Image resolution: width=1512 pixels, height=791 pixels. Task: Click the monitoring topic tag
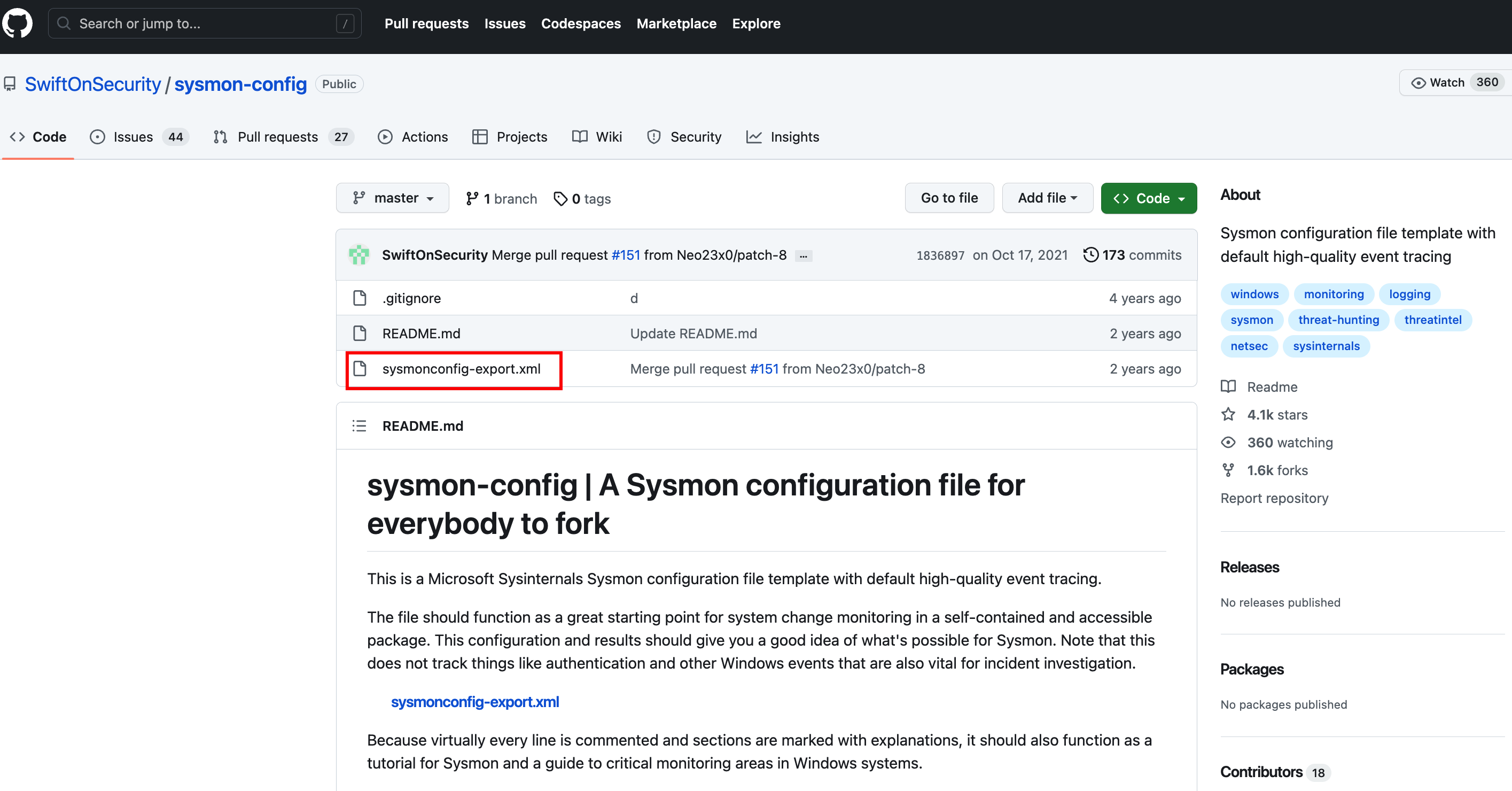pyautogui.click(x=1334, y=294)
